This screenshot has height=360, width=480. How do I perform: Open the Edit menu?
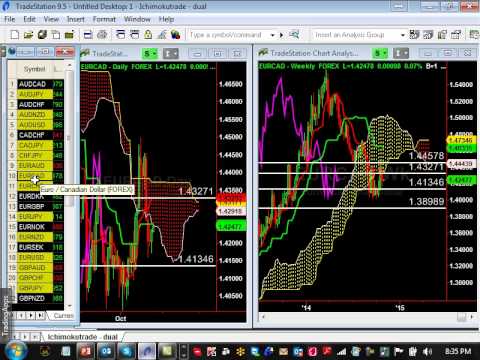point(29,19)
